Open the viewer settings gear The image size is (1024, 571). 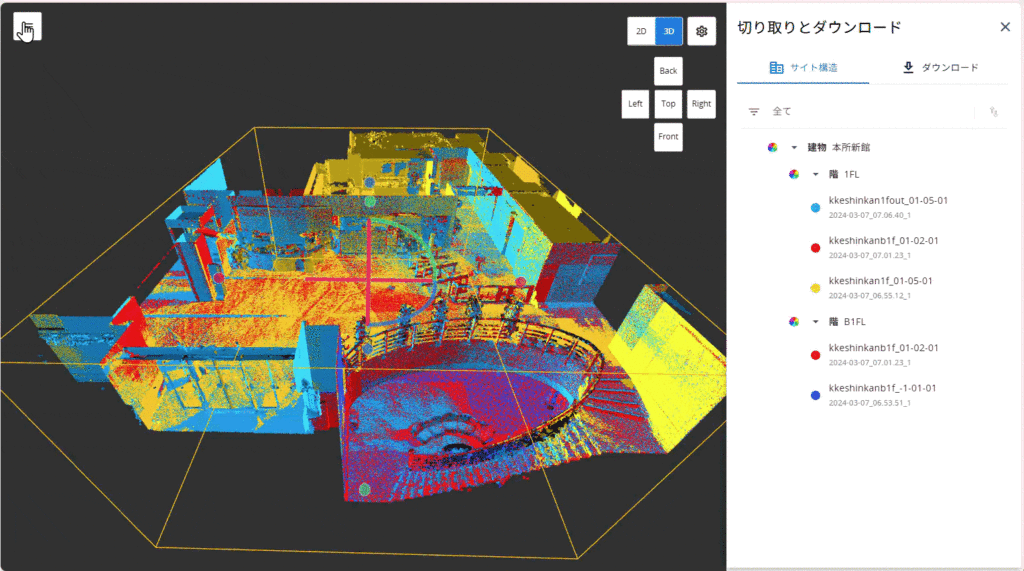tap(701, 31)
